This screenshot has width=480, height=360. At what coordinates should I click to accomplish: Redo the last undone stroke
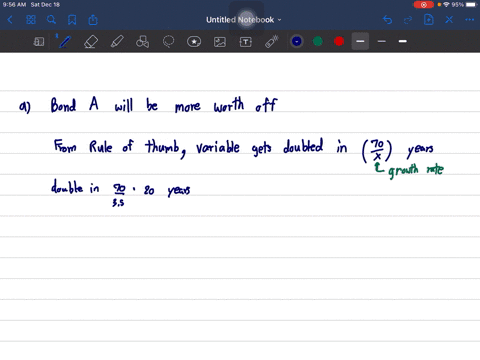click(408, 20)
